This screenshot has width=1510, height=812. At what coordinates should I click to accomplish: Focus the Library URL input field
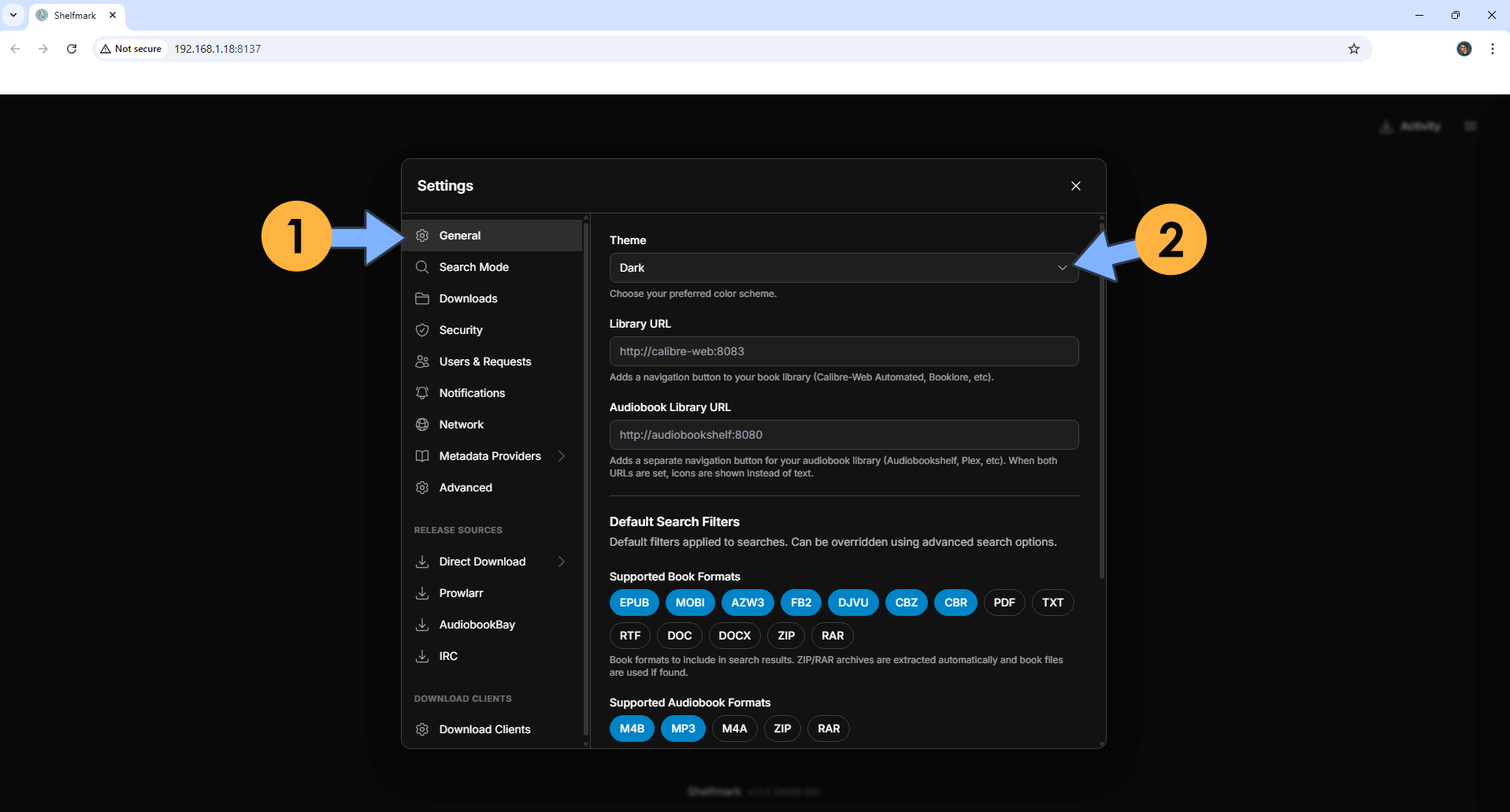point(843,351)
